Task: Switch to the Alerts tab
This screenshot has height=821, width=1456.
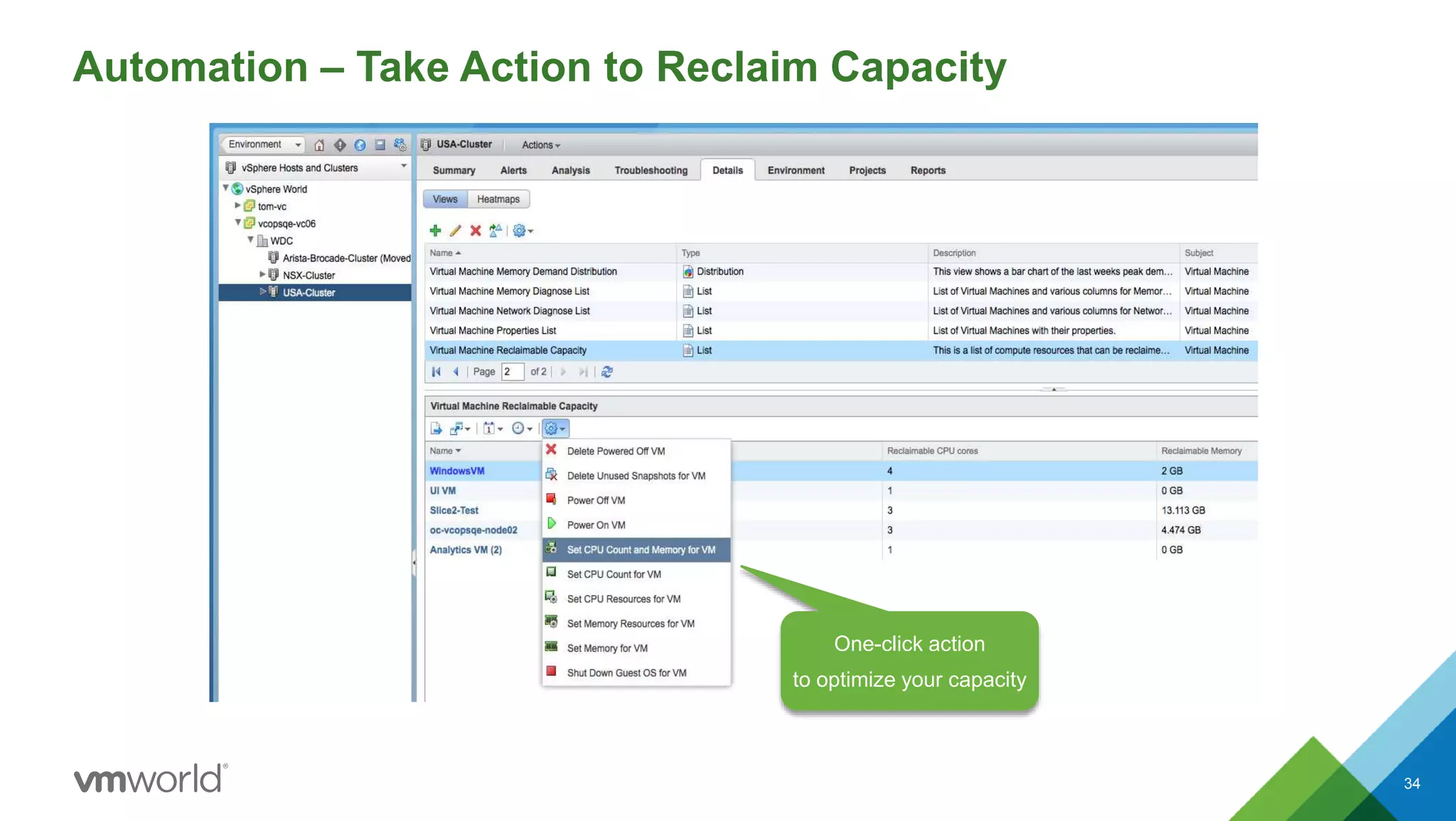Action: click(x=513, y=171)
